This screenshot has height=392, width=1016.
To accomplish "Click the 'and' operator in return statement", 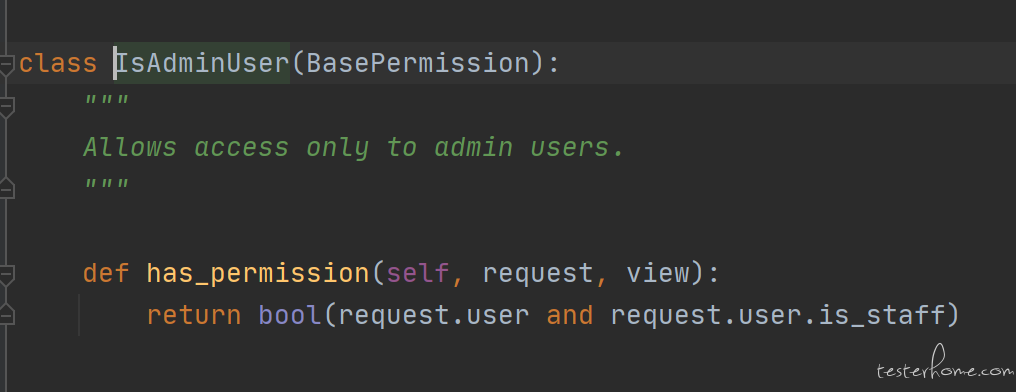I will (570, 316).
